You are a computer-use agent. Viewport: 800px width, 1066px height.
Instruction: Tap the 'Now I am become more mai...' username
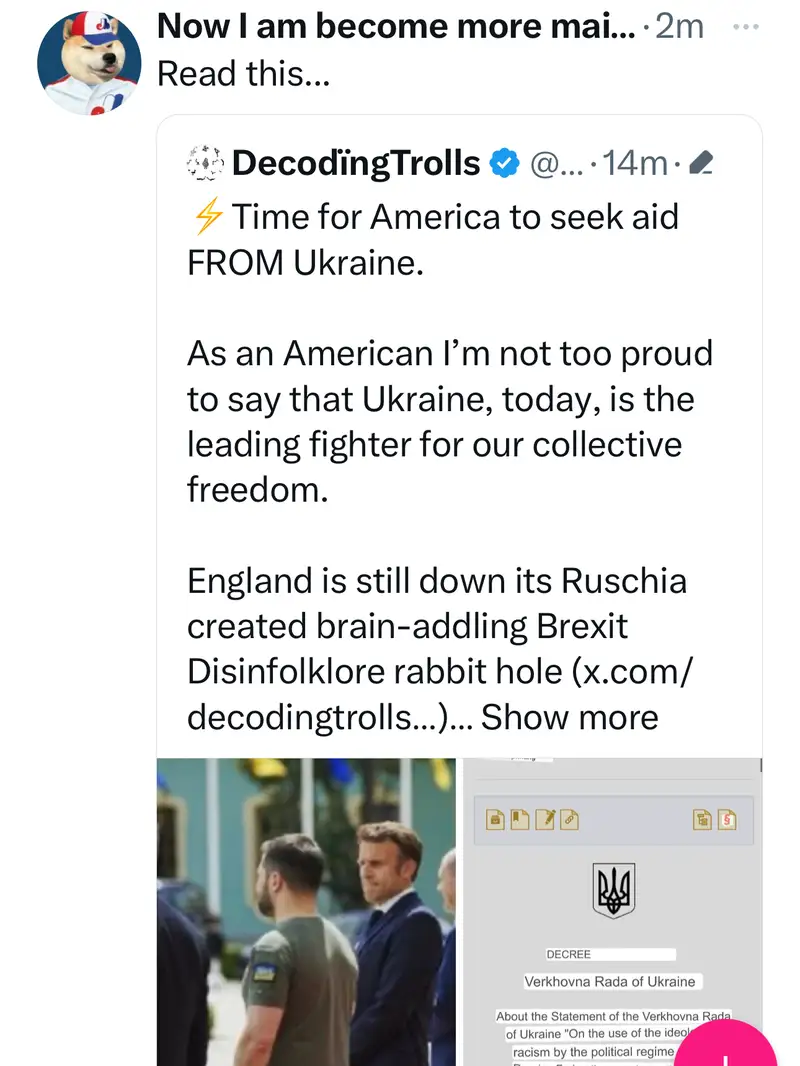point(396,27)
